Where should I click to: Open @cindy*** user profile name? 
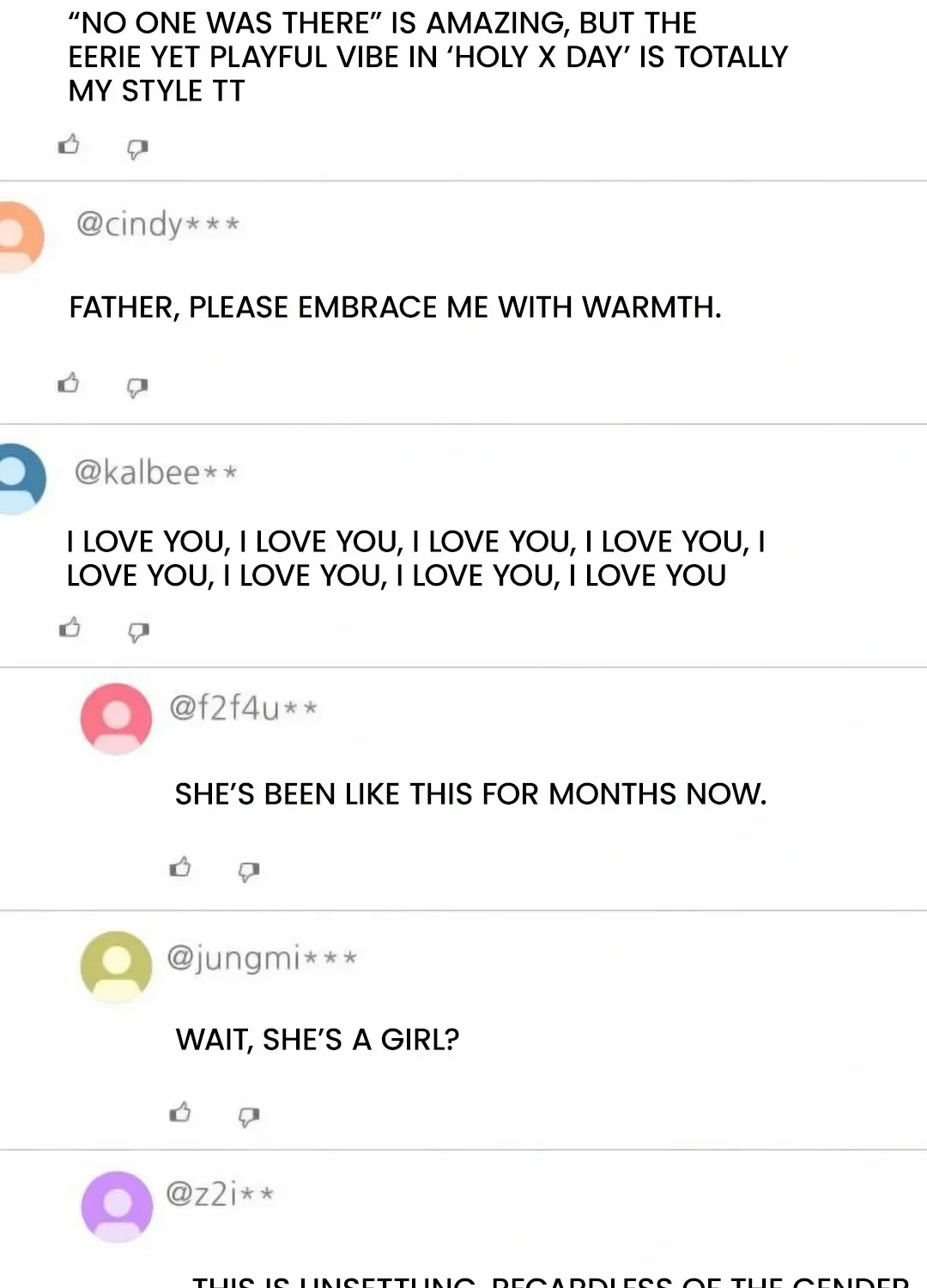click(158, 224)
